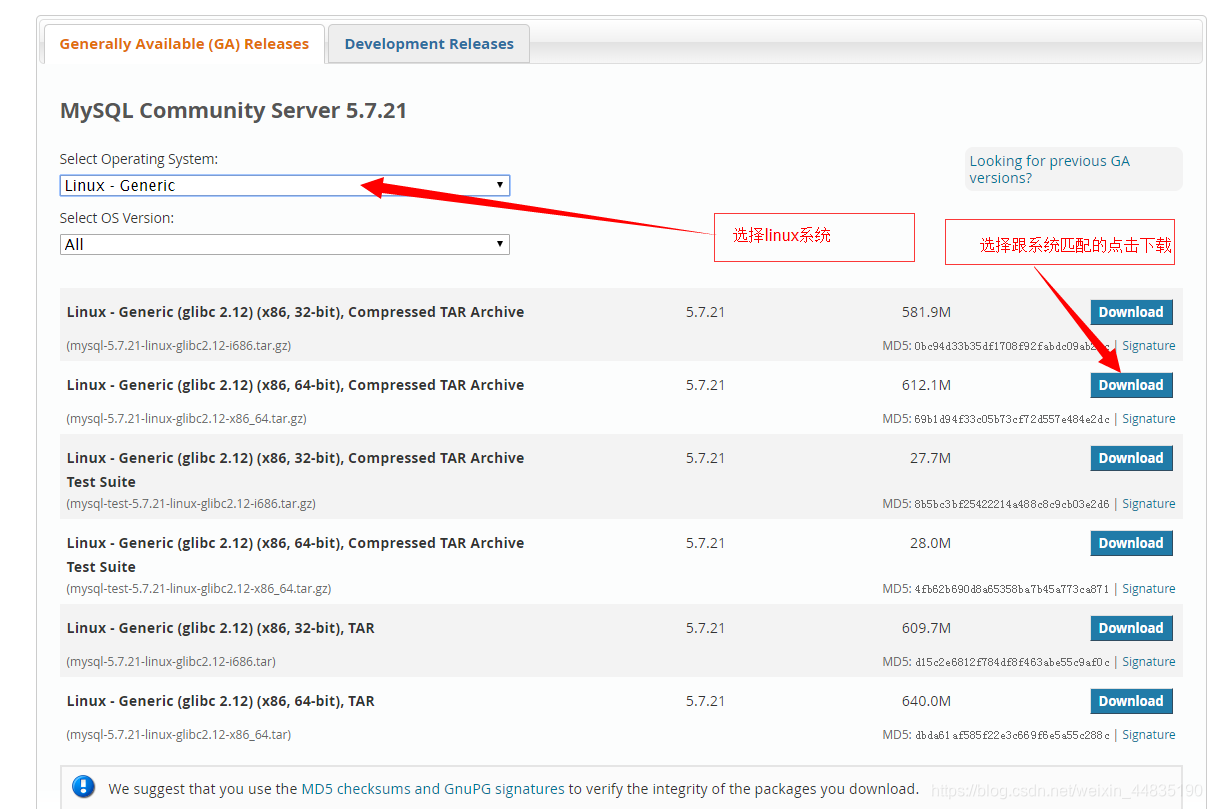1212x809 pixels.
Task: Click filename mysql-test-5.7.21-linux-glibc2.12-x86_64.tar.gz
Action: click(x=199, y=589)
